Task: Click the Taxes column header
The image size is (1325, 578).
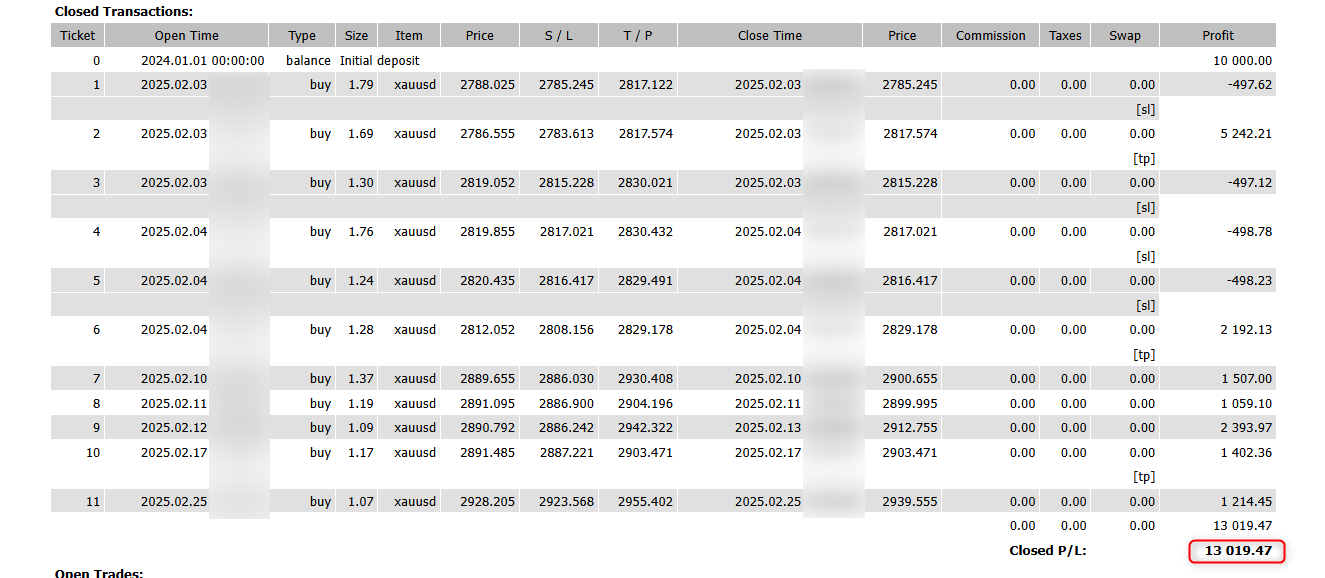Action: click(1065, 35)
